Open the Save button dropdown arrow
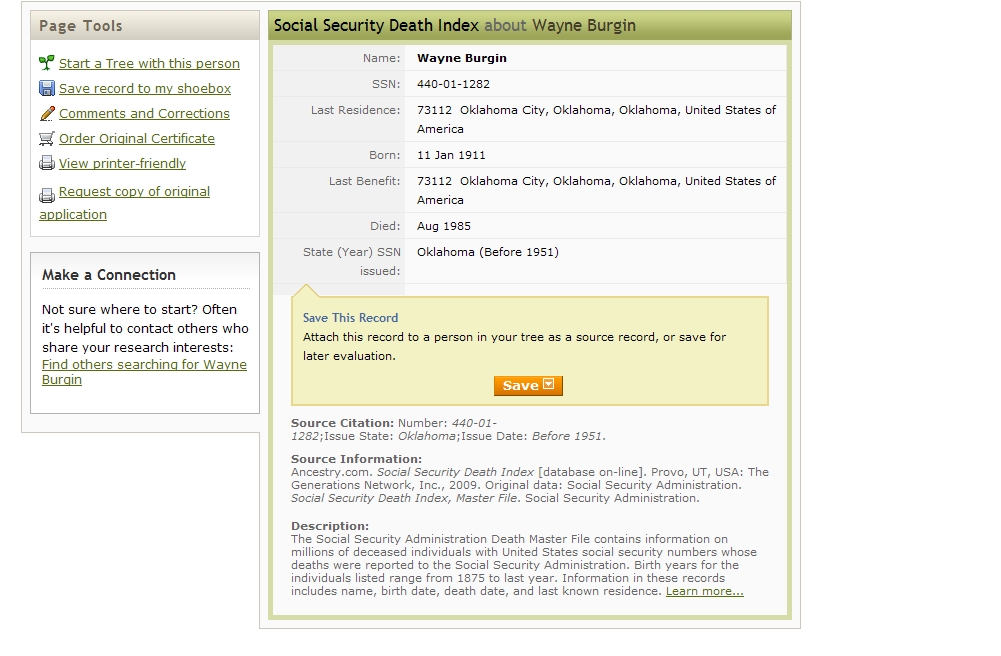Viewport: 1001px width, 656px height. click(548, 385)
